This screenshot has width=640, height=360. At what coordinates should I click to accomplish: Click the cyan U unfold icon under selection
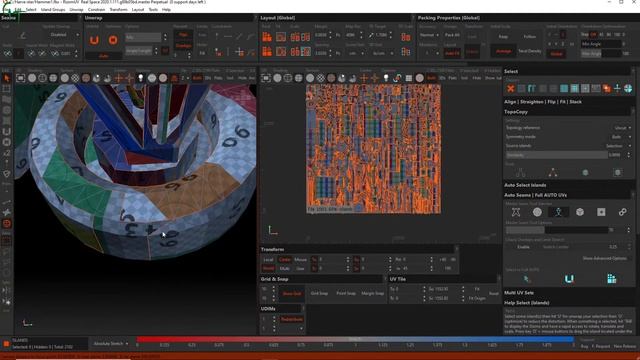point(569,279)
